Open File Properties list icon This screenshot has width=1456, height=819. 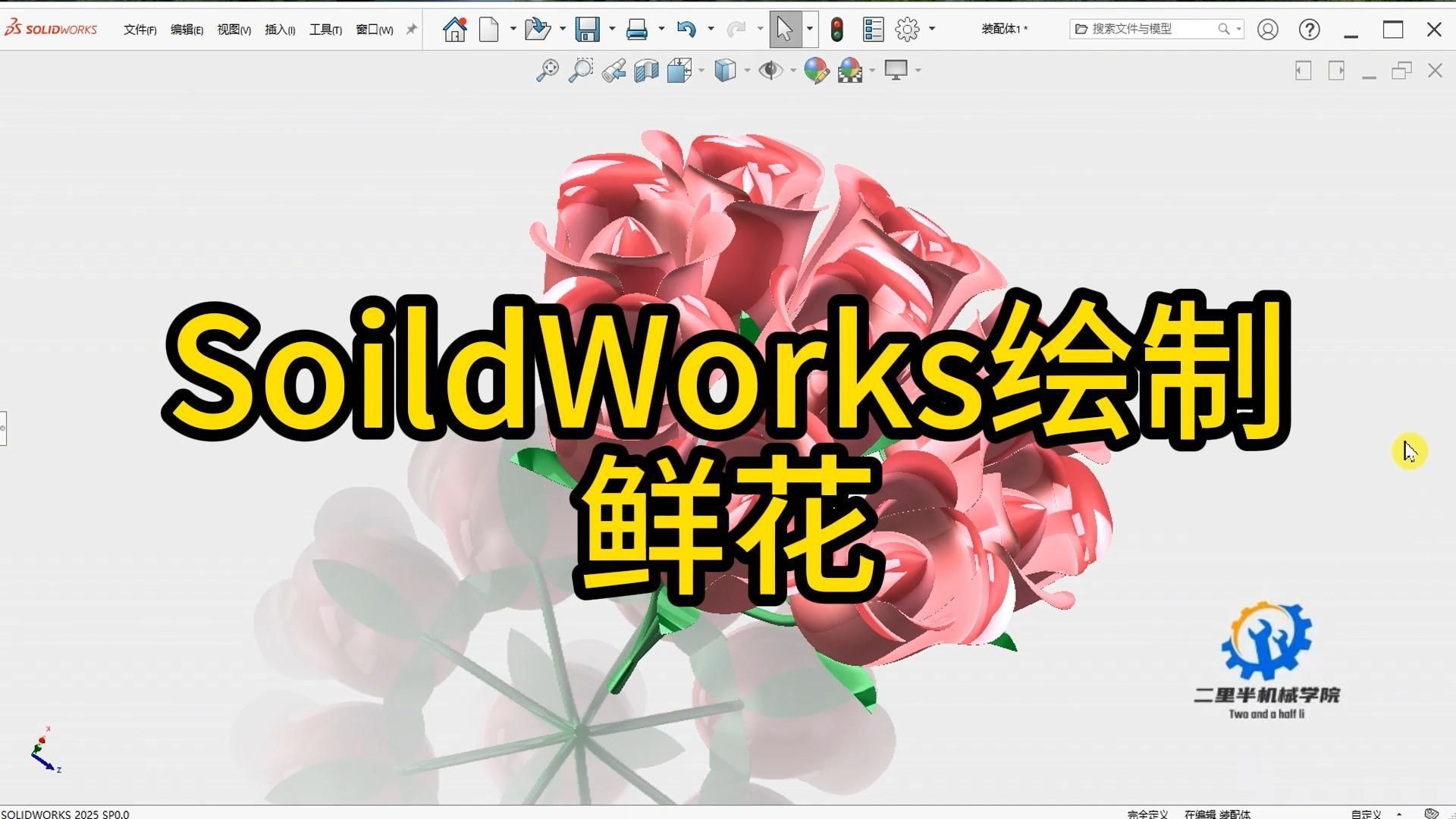pyautogui.click(x=873, y=30)
